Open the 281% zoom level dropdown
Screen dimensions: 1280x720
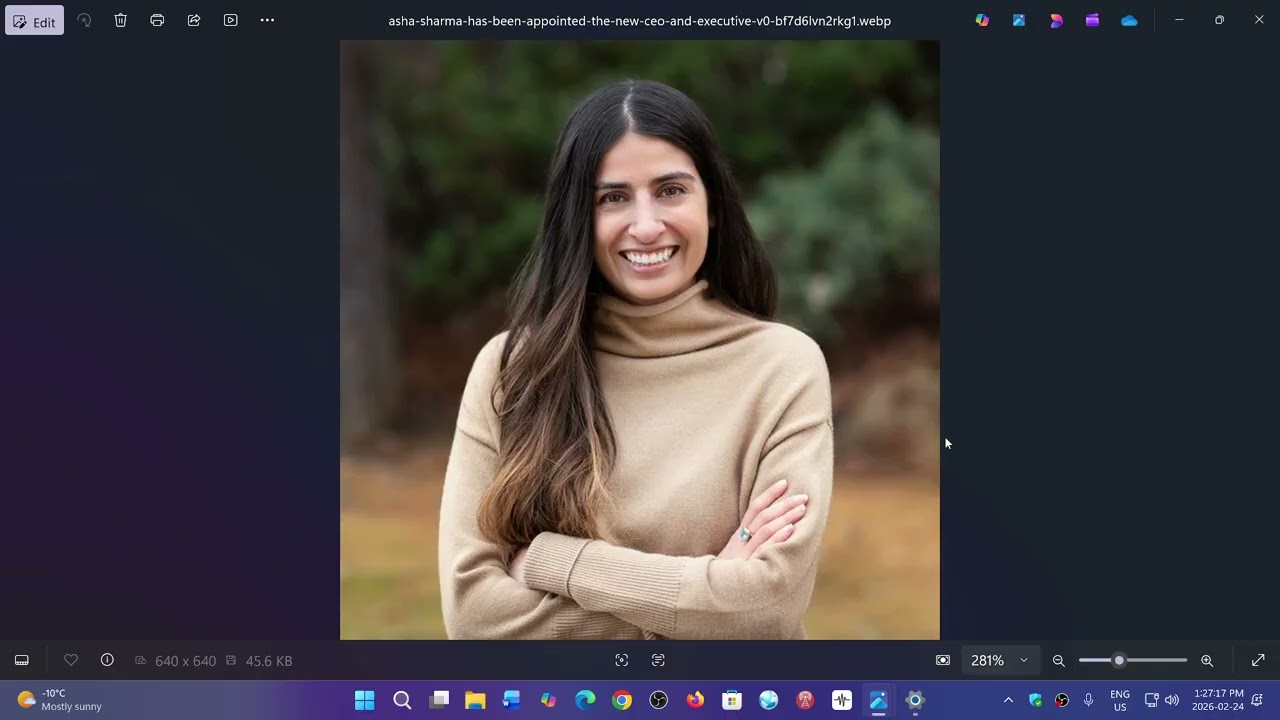[999, 660]
